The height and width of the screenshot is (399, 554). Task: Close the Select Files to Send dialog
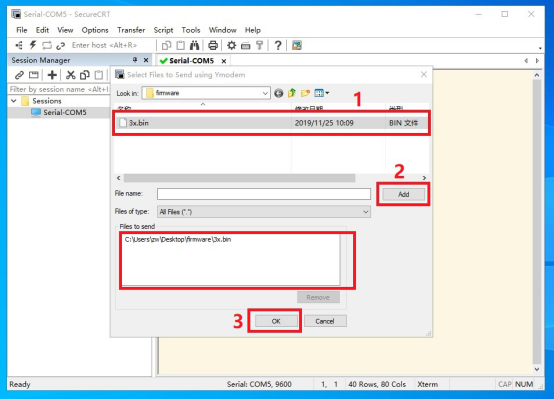pos(424,75)
